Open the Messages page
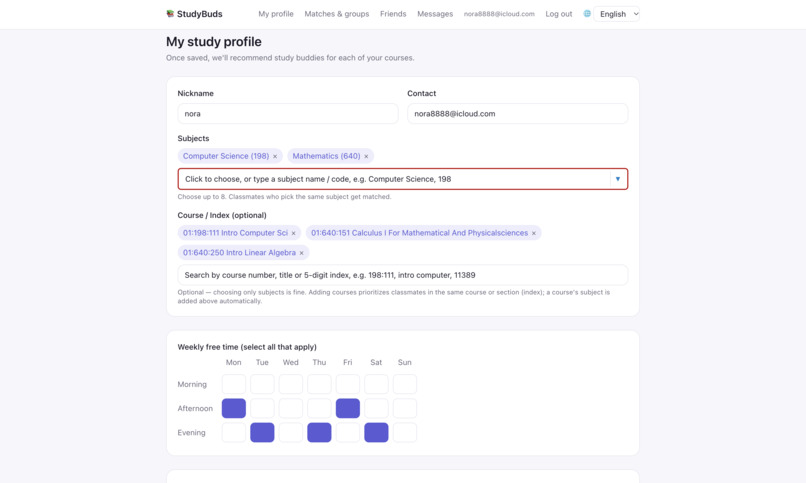 point(435,14)
